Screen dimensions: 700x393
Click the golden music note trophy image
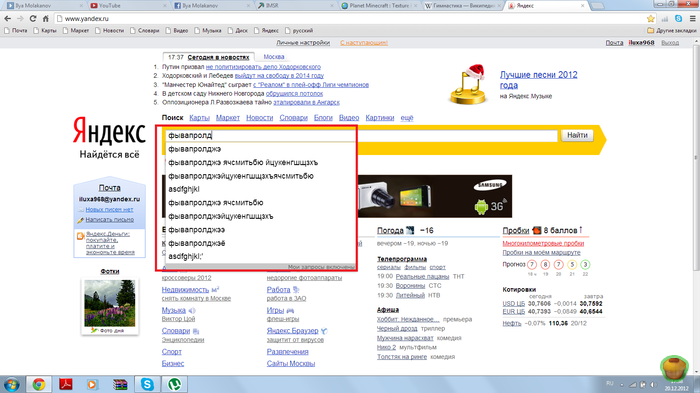468,85
